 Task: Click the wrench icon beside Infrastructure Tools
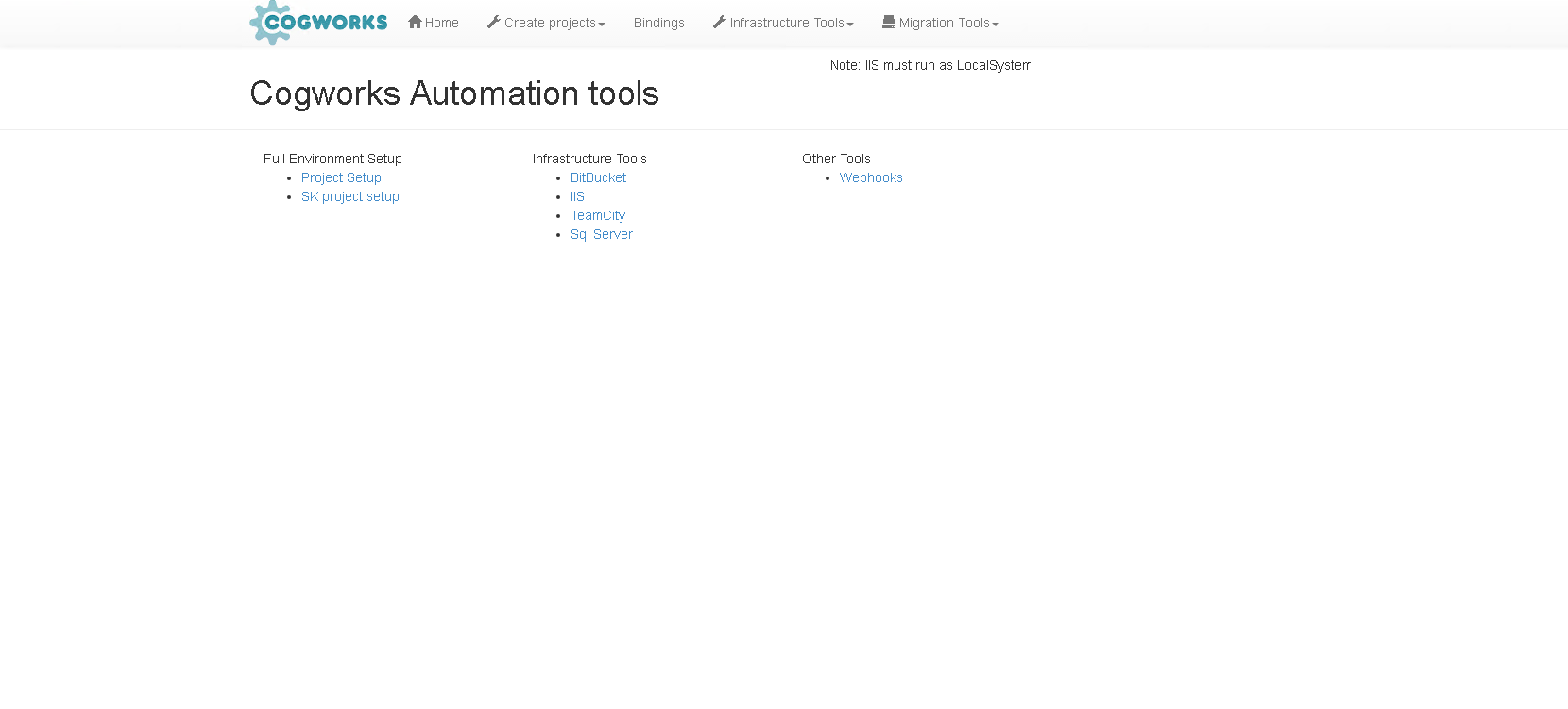click(x=719, y=22)
